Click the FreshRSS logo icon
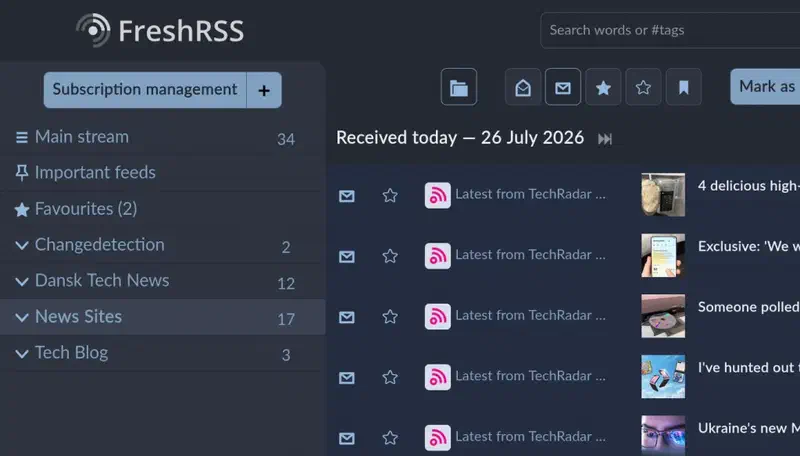The height and width of the screenshot is (456, 800). pos(93,30)
